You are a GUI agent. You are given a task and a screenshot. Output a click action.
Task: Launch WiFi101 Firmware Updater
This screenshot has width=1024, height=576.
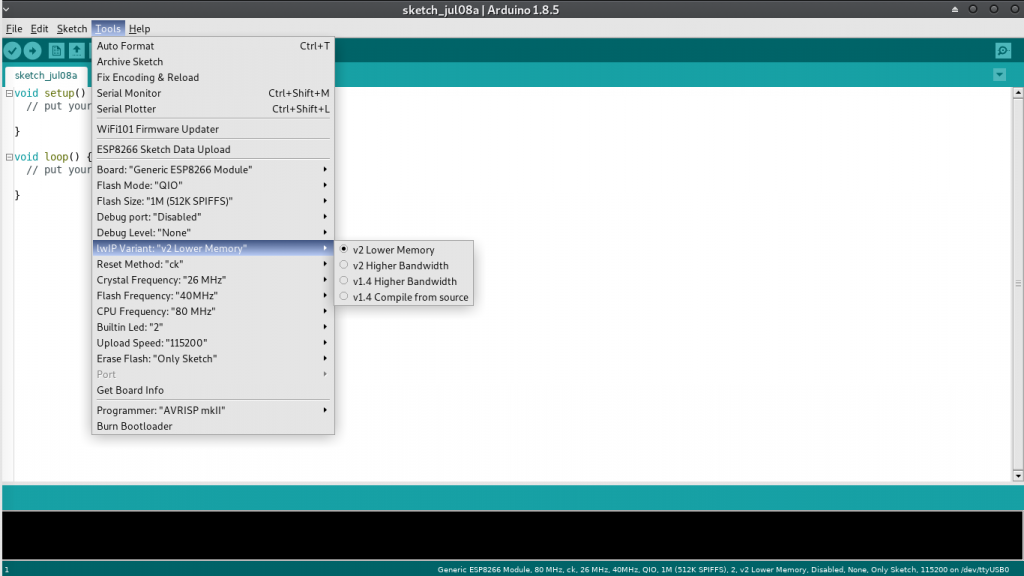(213, 129)
